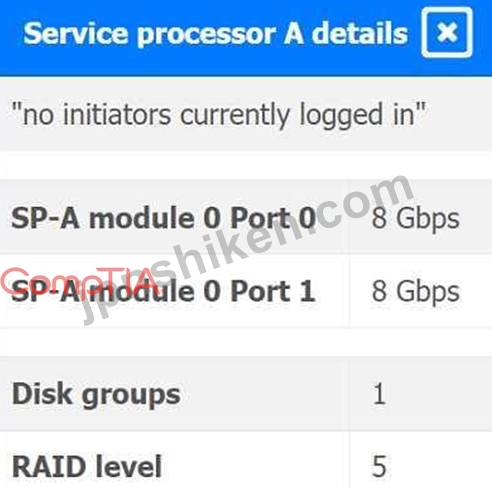Click the X glyph in the header

pos(447,32)
